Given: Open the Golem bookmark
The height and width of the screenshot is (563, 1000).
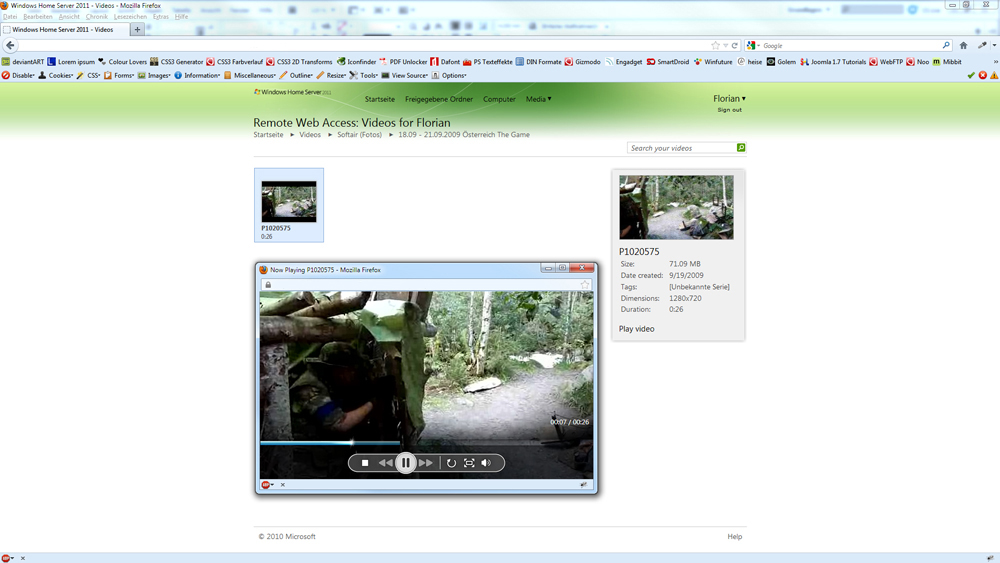Looking at the screenshot, I should point(781,62).
